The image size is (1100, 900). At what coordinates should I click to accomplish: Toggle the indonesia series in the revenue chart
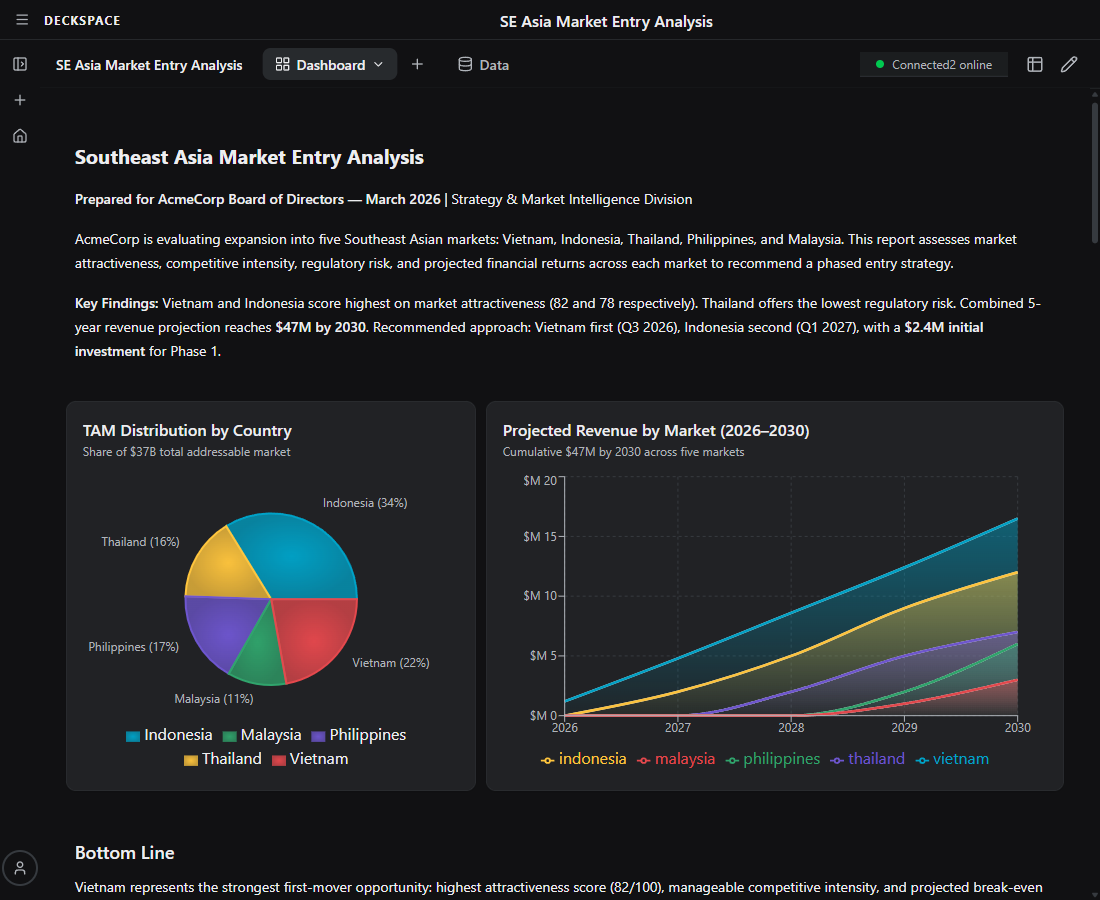click(584, 758)
